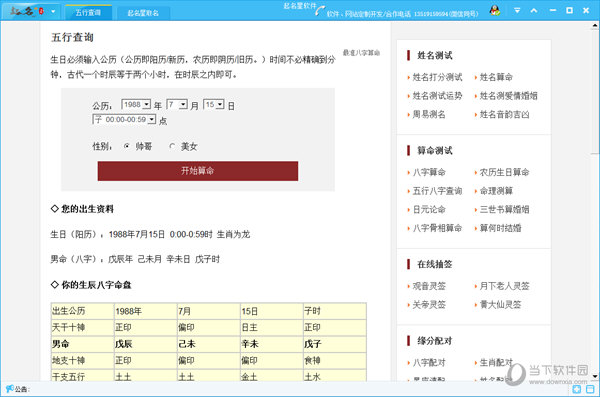Open 五行八字查询 link
This screenshot has width=600, height=397.
point(437,191)
